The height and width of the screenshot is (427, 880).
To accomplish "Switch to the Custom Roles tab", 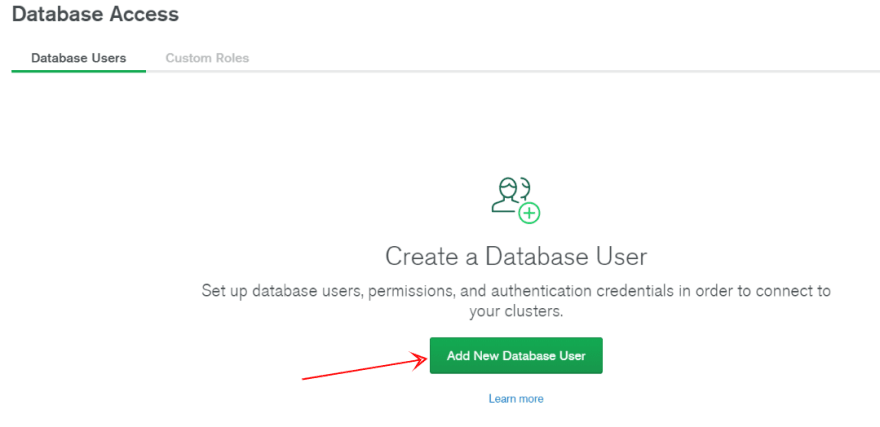I will tap(207, 58).
